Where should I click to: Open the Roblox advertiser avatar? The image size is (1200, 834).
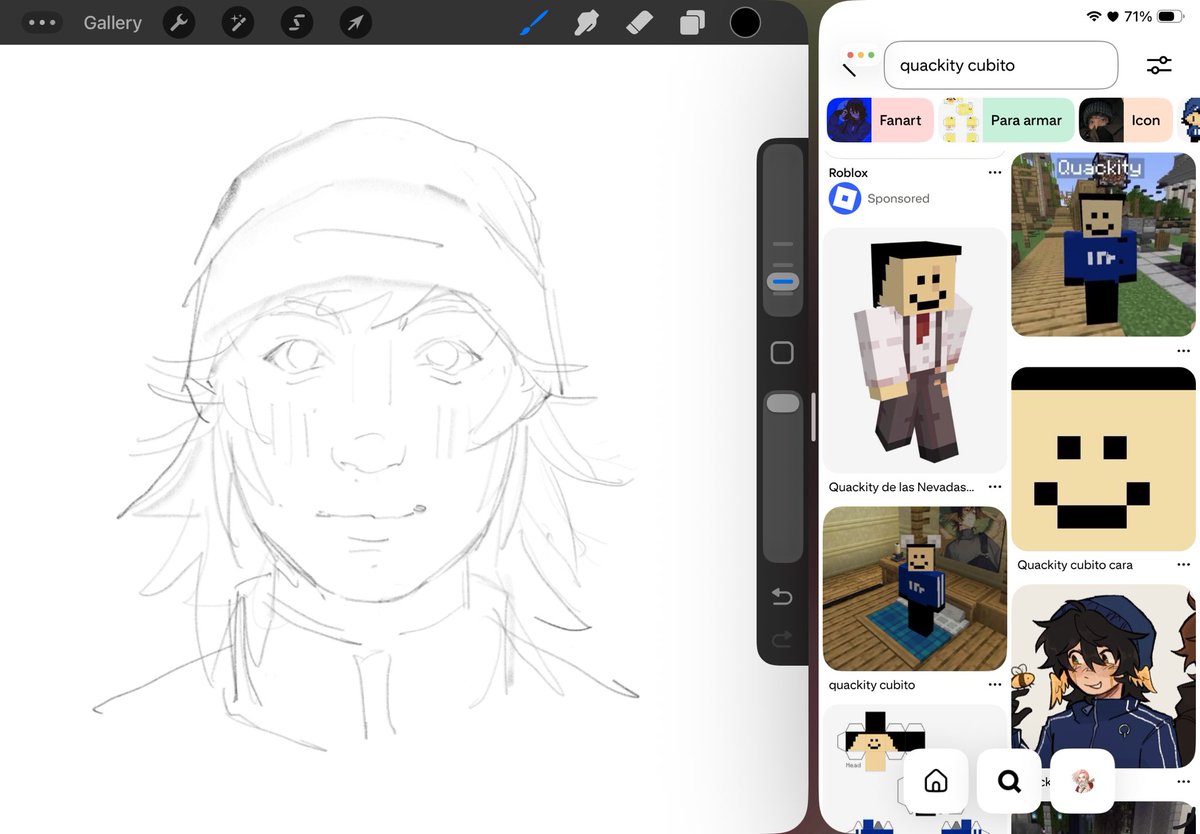(845, 198)
